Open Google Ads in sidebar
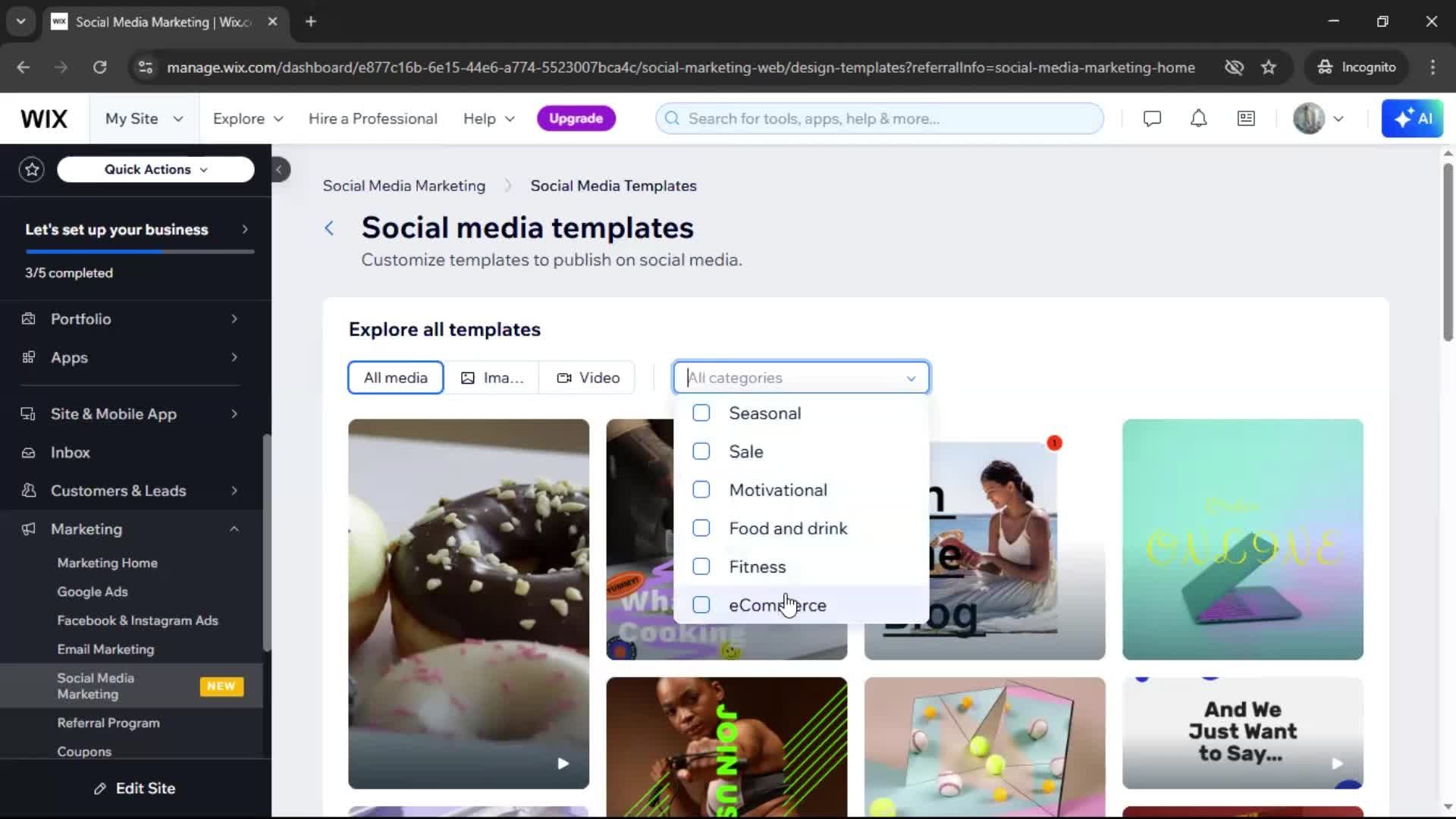Image resolution: width=1456 pixels, height=819 pixels. (93, 592)
